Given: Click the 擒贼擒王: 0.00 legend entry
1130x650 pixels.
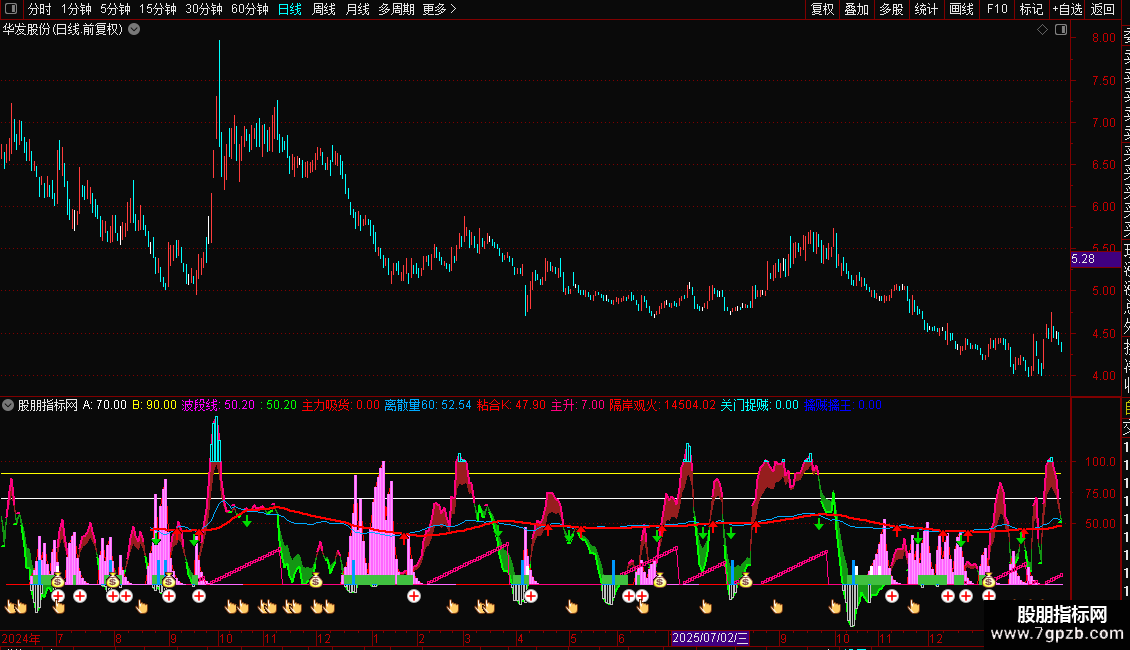Looking at the screenshot, I should [x=843, y=405].
